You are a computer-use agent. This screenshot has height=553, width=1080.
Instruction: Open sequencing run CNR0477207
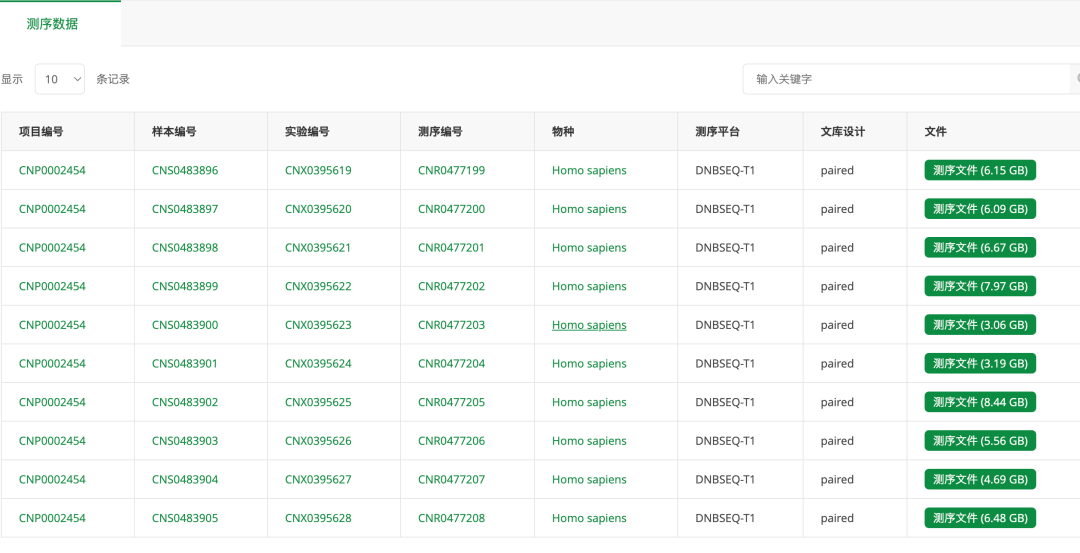point(451,479)
